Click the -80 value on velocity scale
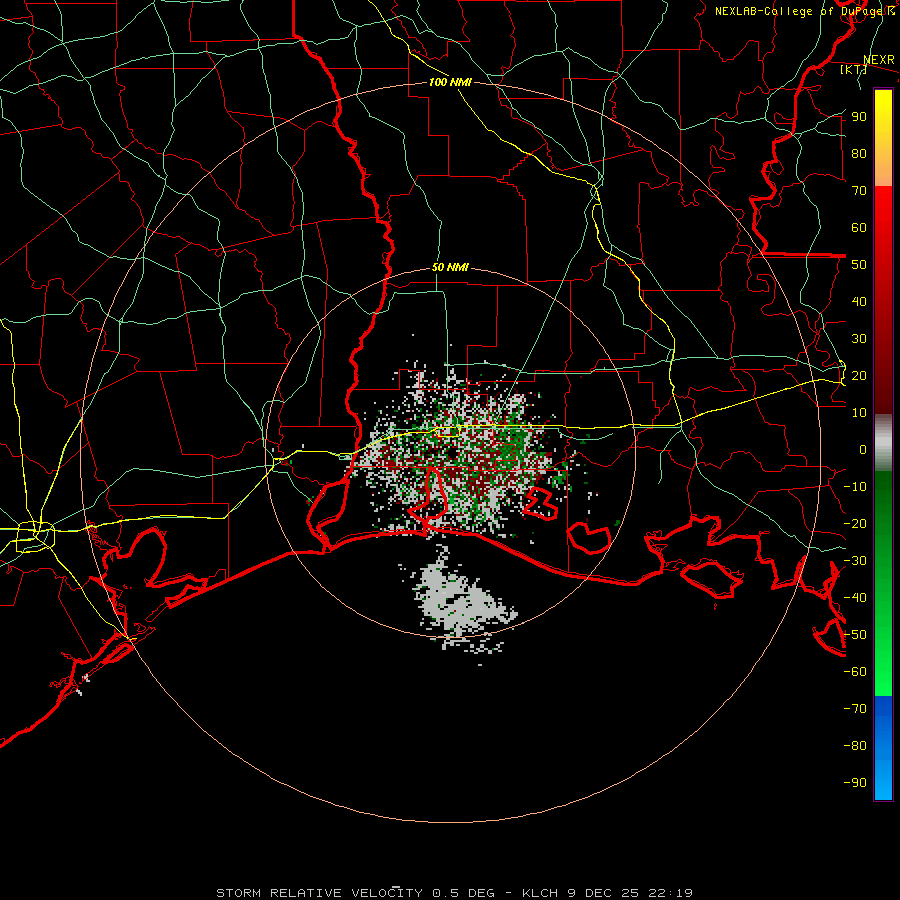Viewport: 900px width, 900px height. pyautogui.click(x=855, y=746)
